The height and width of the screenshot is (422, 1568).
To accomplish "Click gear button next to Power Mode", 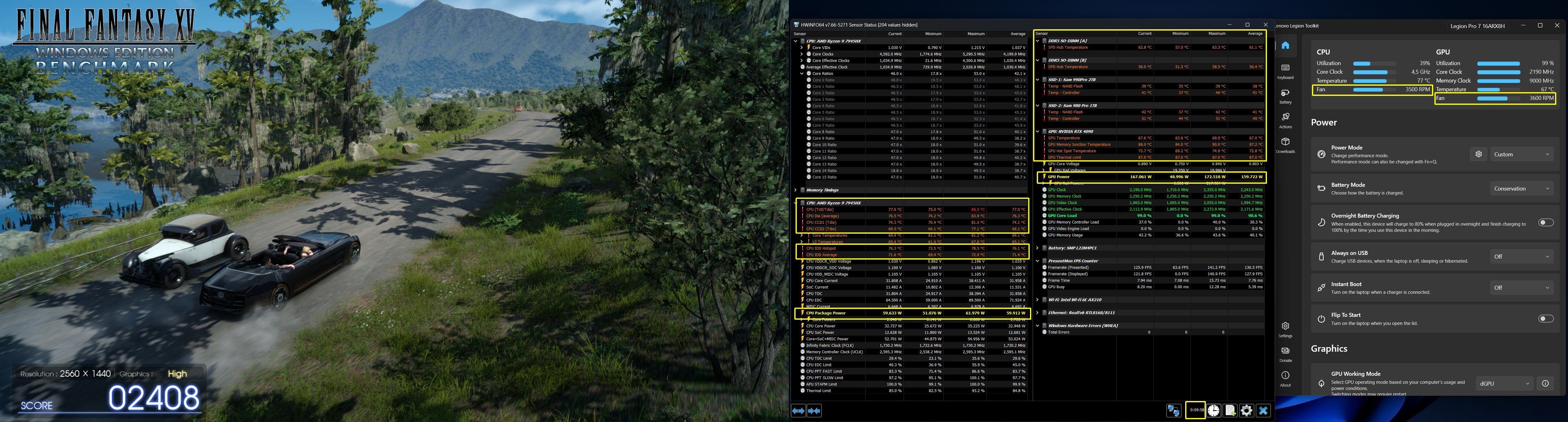I will coord(1479,154).
